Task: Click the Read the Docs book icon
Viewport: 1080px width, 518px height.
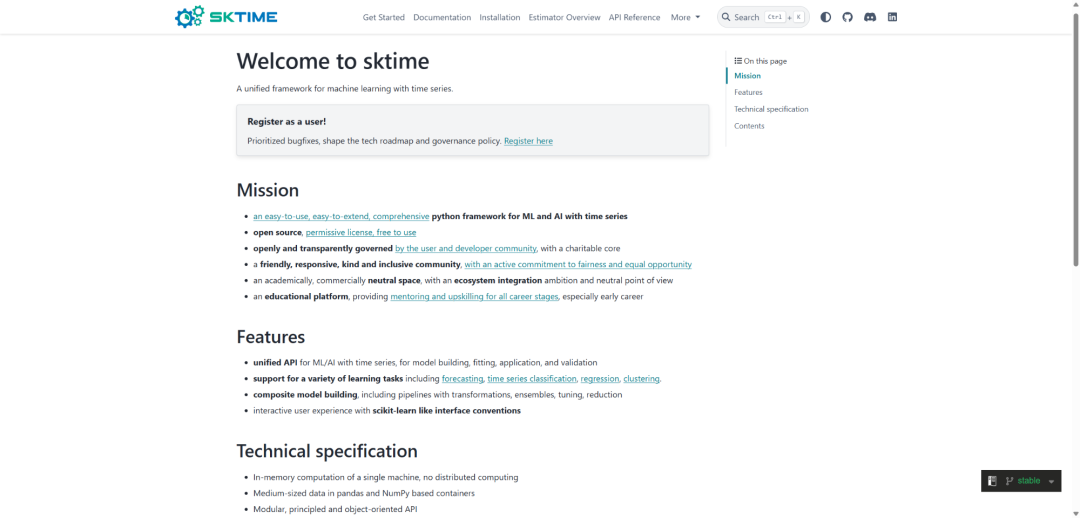Action: click(993, 481)
